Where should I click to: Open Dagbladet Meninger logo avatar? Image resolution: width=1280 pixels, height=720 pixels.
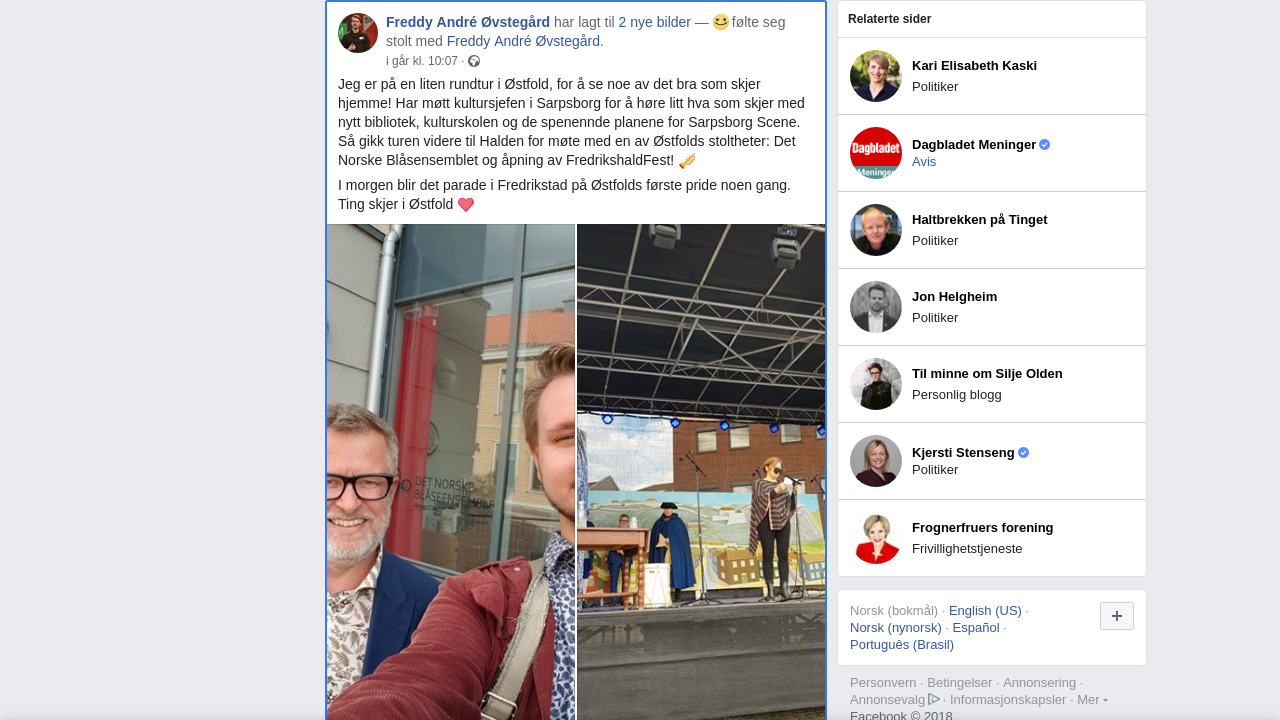tap(876, 153)
